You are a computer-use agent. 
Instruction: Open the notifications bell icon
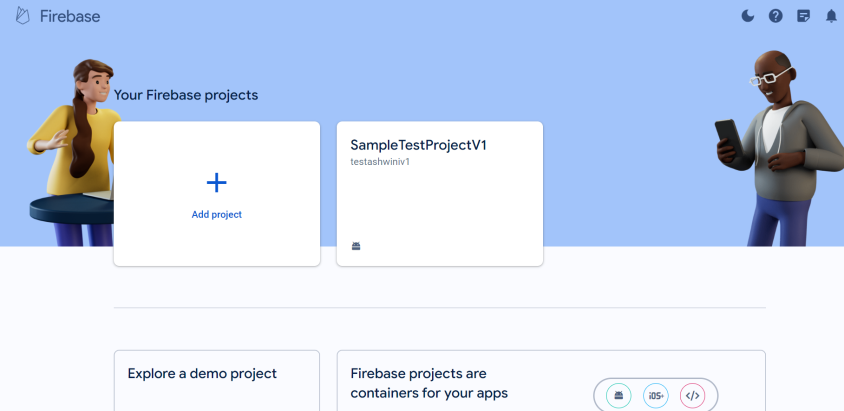tap(832, 16)
